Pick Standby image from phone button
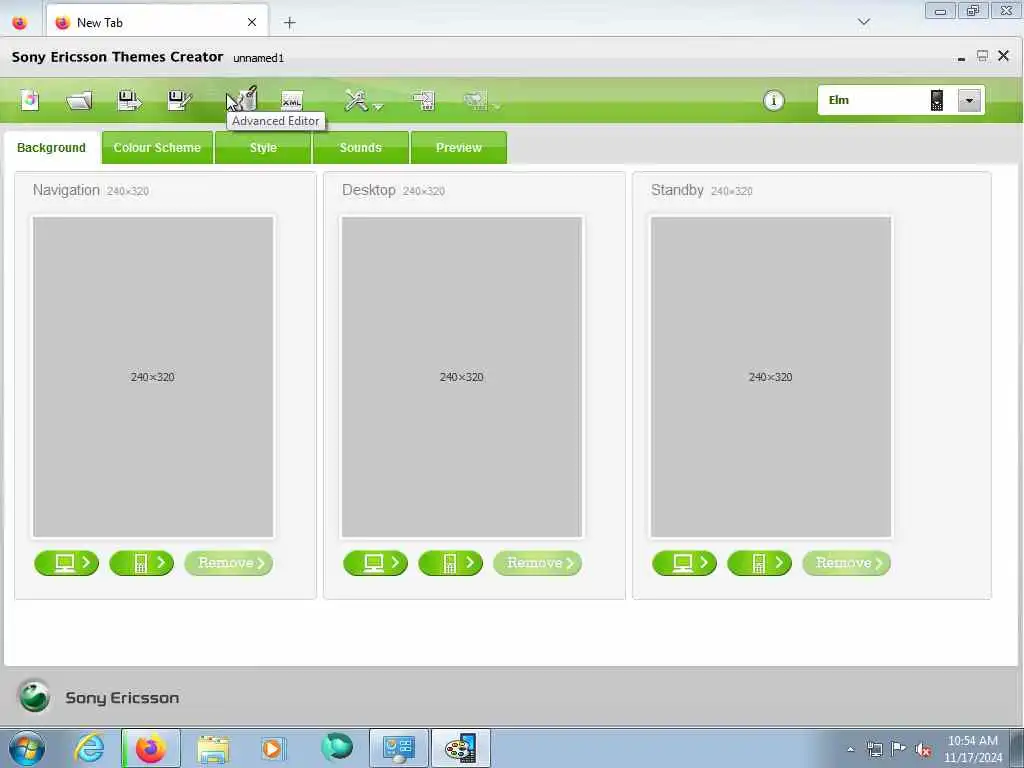Image resolution: width=1024 pixels, height=768 pixels. (x=760, y=563)
